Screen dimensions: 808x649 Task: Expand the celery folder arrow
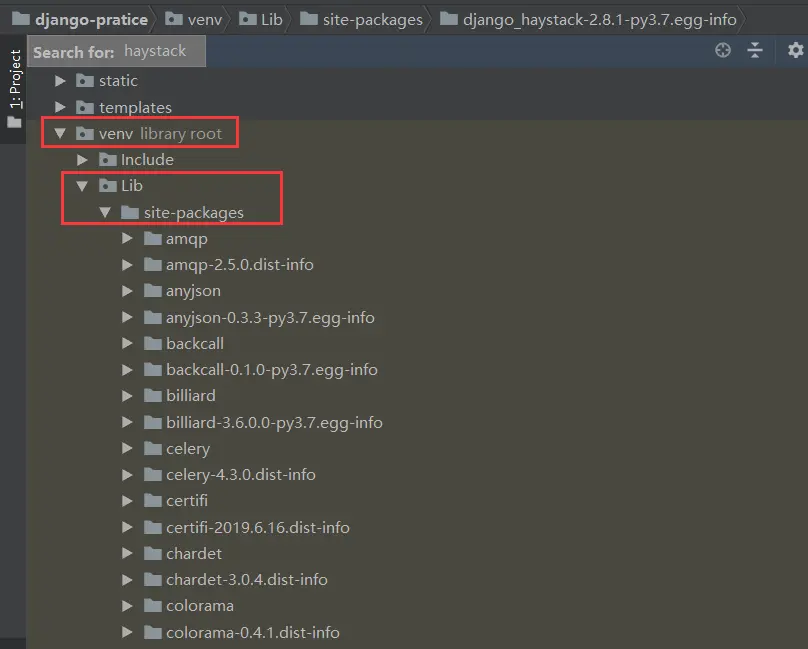point(127,448)
